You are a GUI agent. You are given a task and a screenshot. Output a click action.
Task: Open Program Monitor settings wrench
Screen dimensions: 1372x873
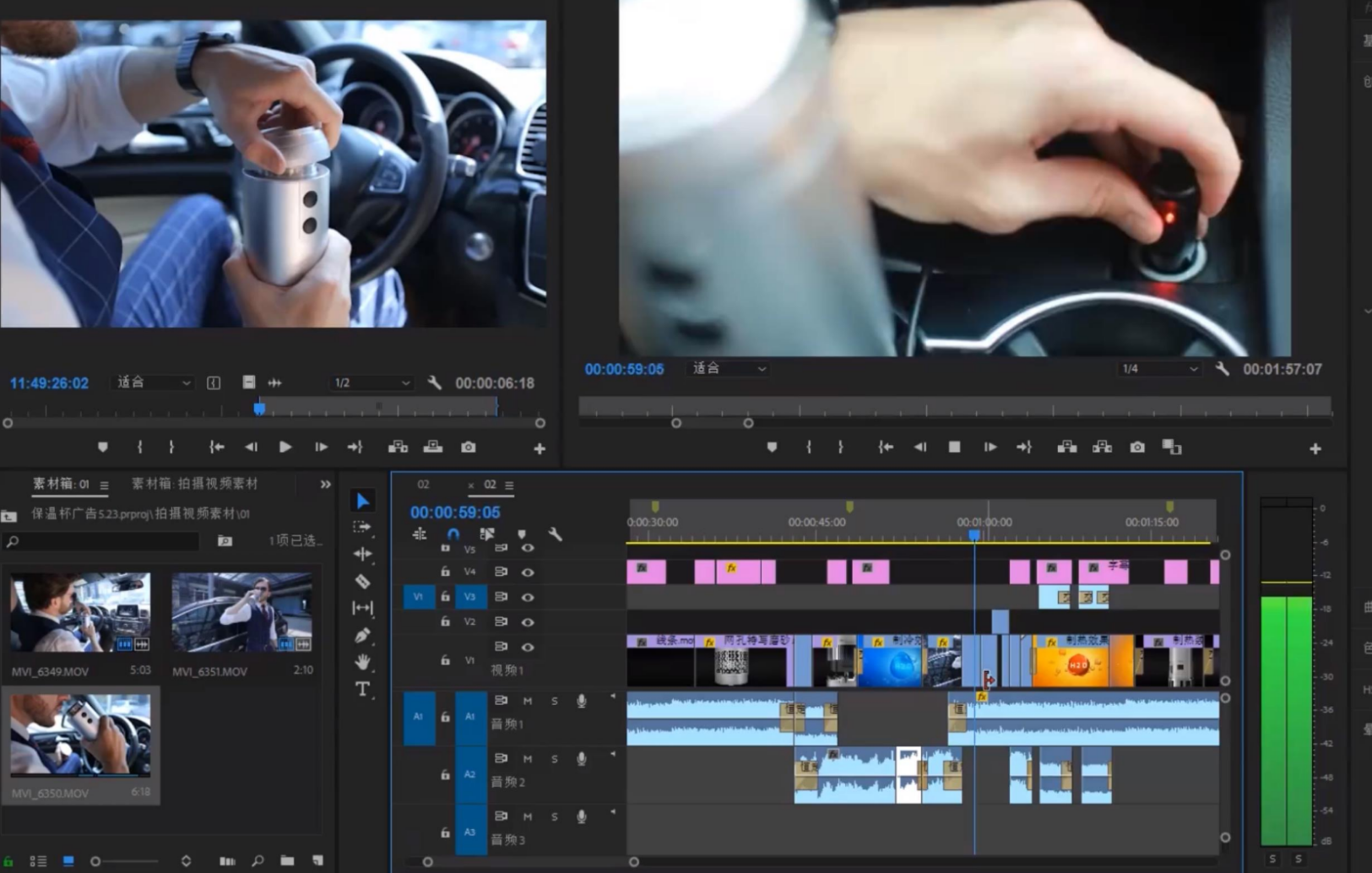[x=1222, y=368]
